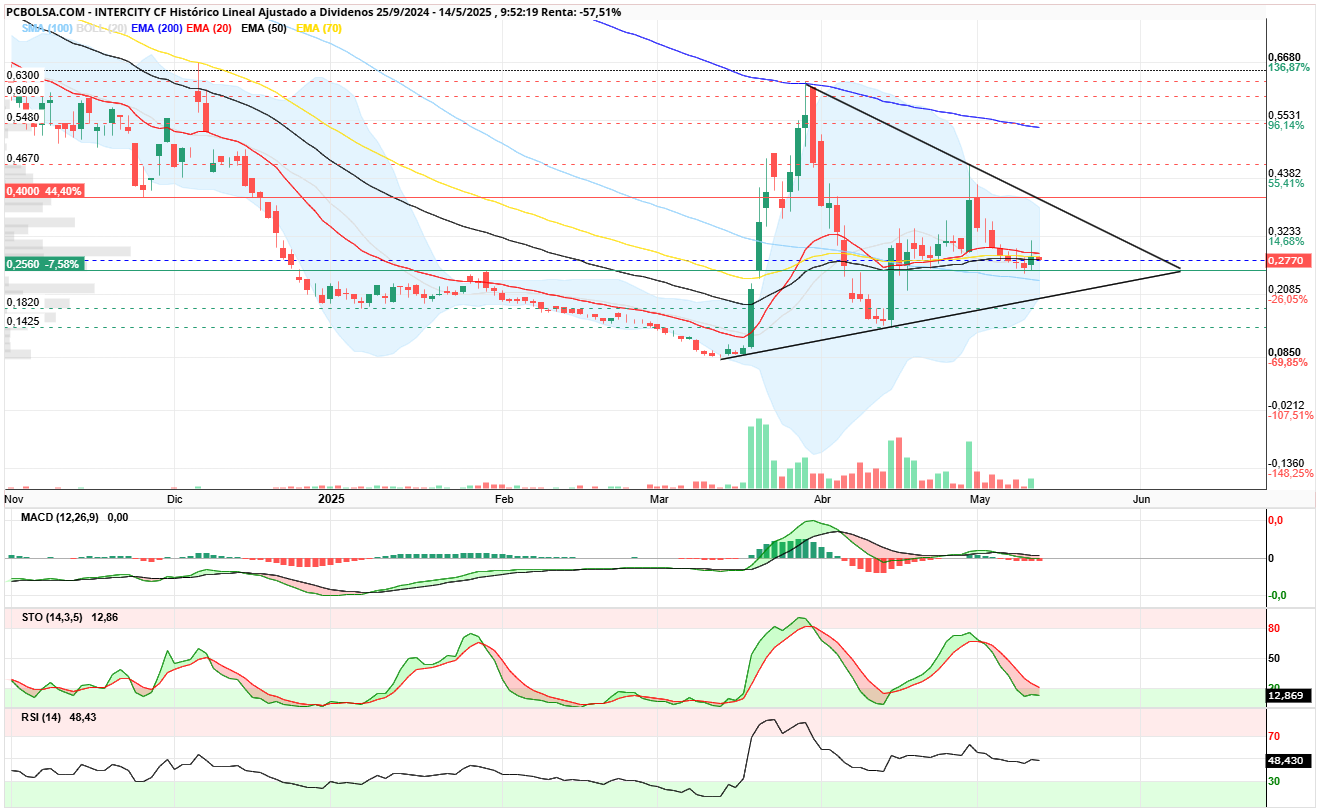1320x812 pixels.
Task: Select the 0,1820 price level label
Action: [x=23, y=302]
